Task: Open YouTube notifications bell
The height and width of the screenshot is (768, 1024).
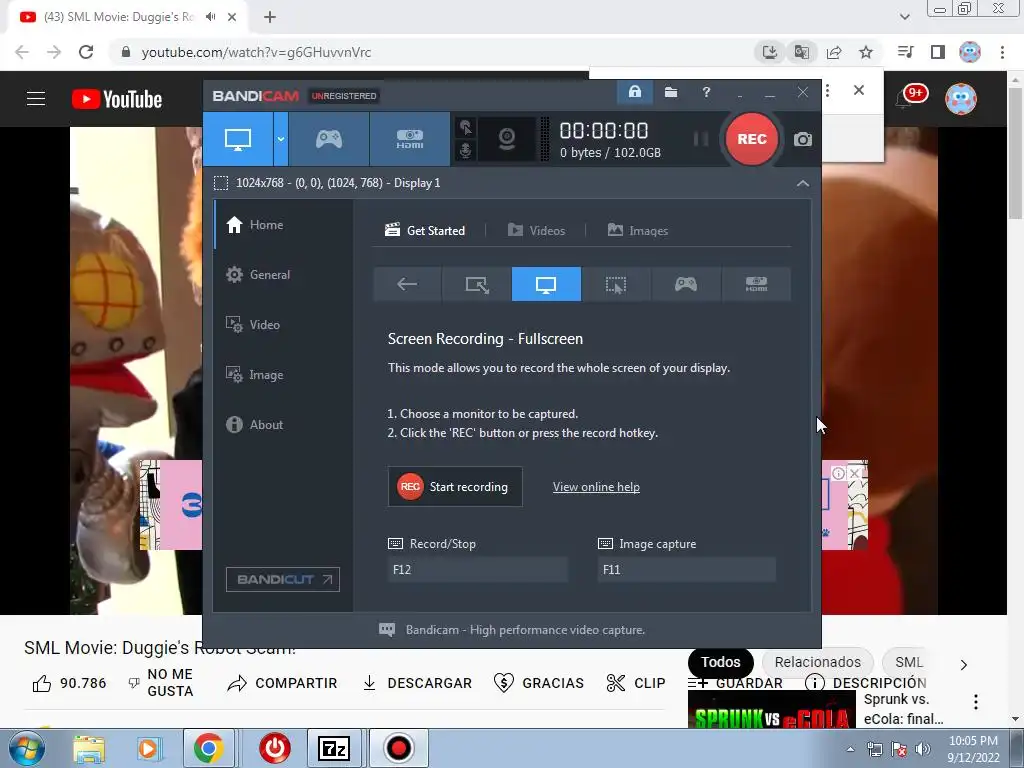Action: click(904, 99)
